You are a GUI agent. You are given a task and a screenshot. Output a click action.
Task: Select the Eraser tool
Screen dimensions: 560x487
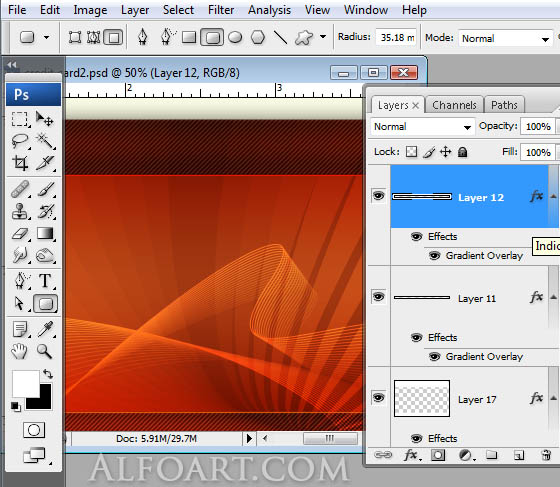[x=20, y=234]
